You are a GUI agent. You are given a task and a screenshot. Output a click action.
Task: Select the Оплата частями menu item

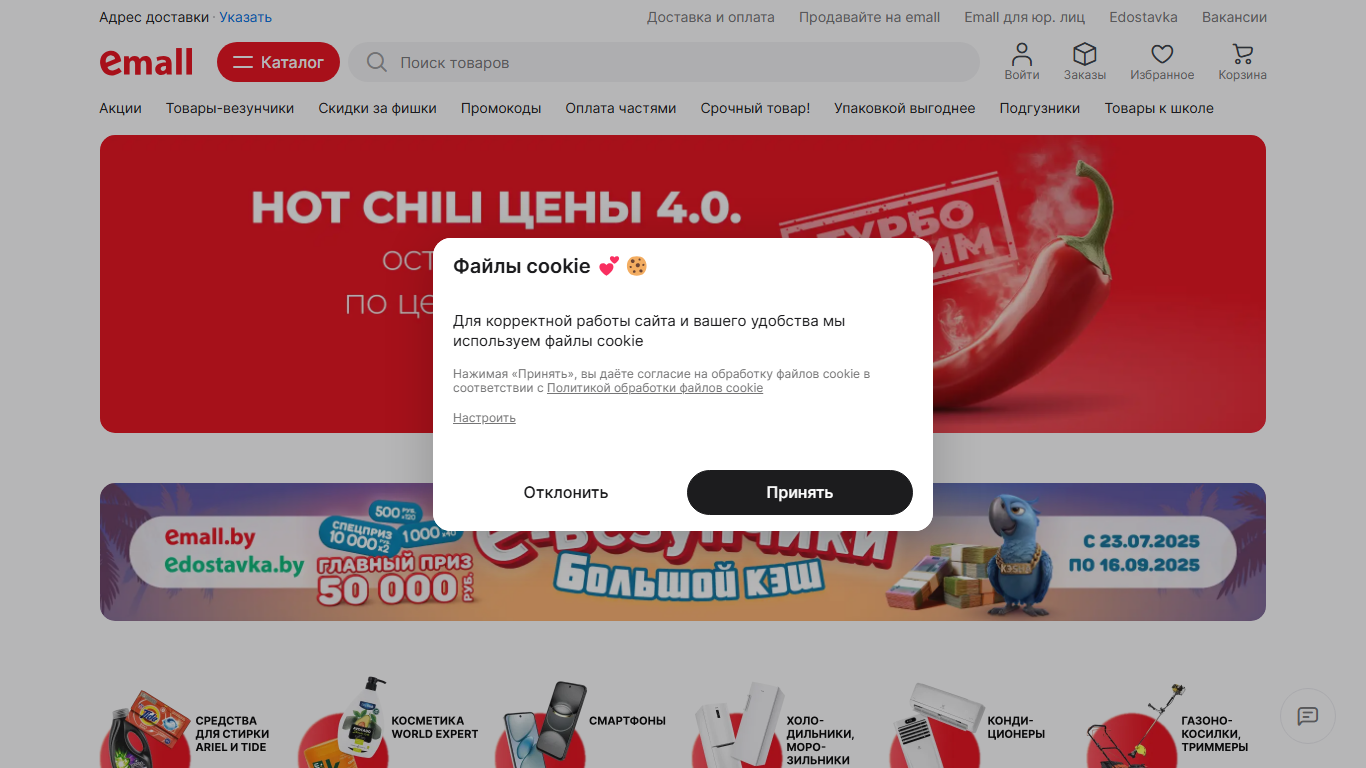pyautogui.click(x=621, y=108)
